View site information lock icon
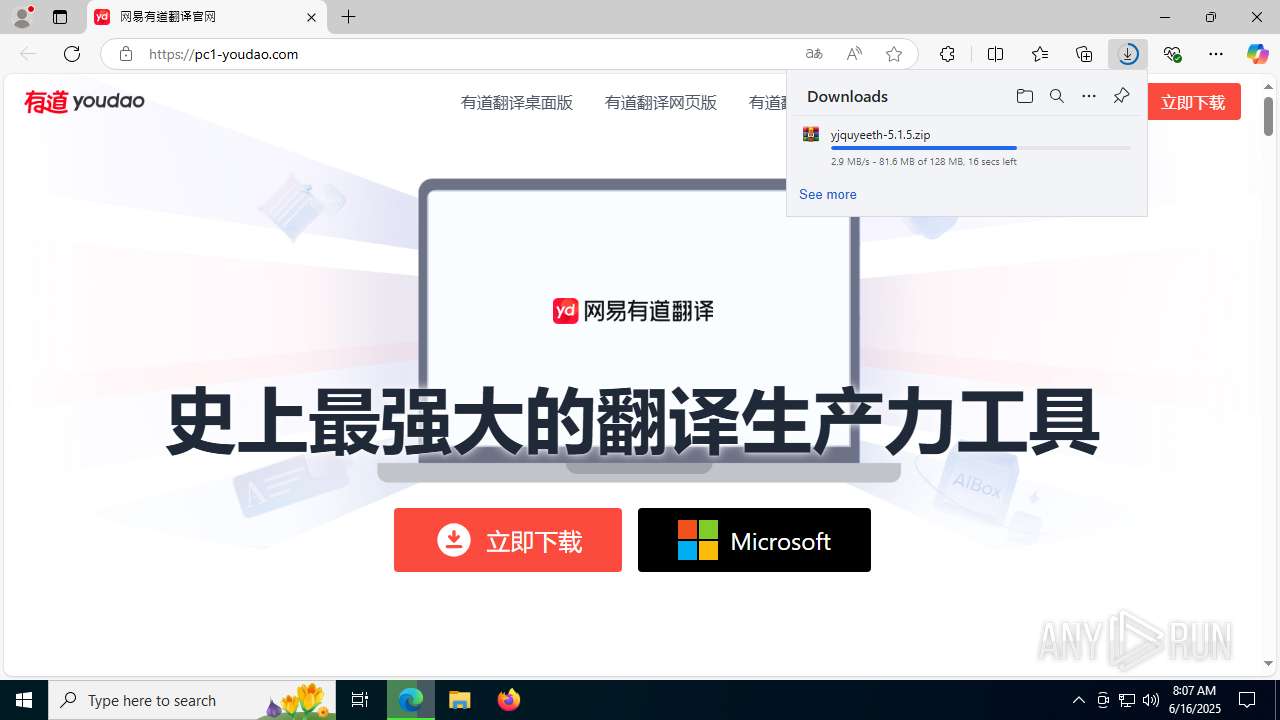This screenshot has height=720, width=1280. (x=125, y=54)
